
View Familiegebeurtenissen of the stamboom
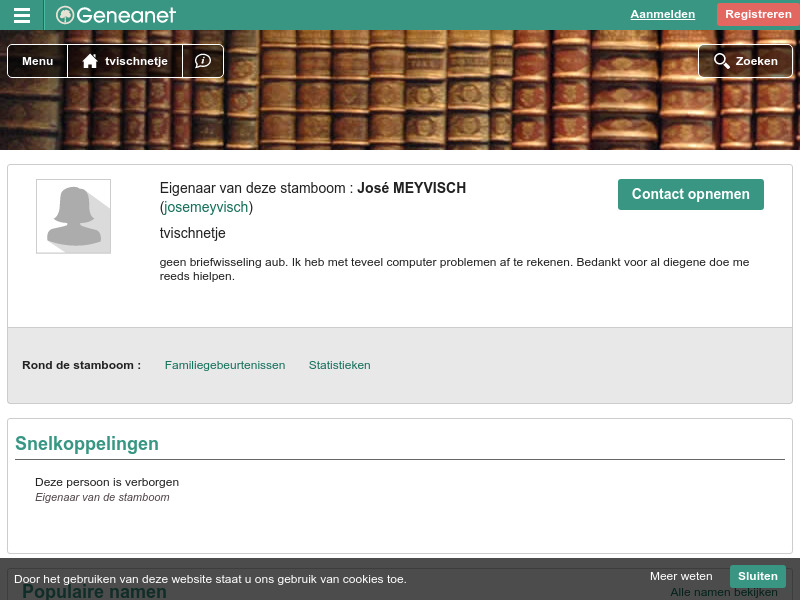click(224, 365)
